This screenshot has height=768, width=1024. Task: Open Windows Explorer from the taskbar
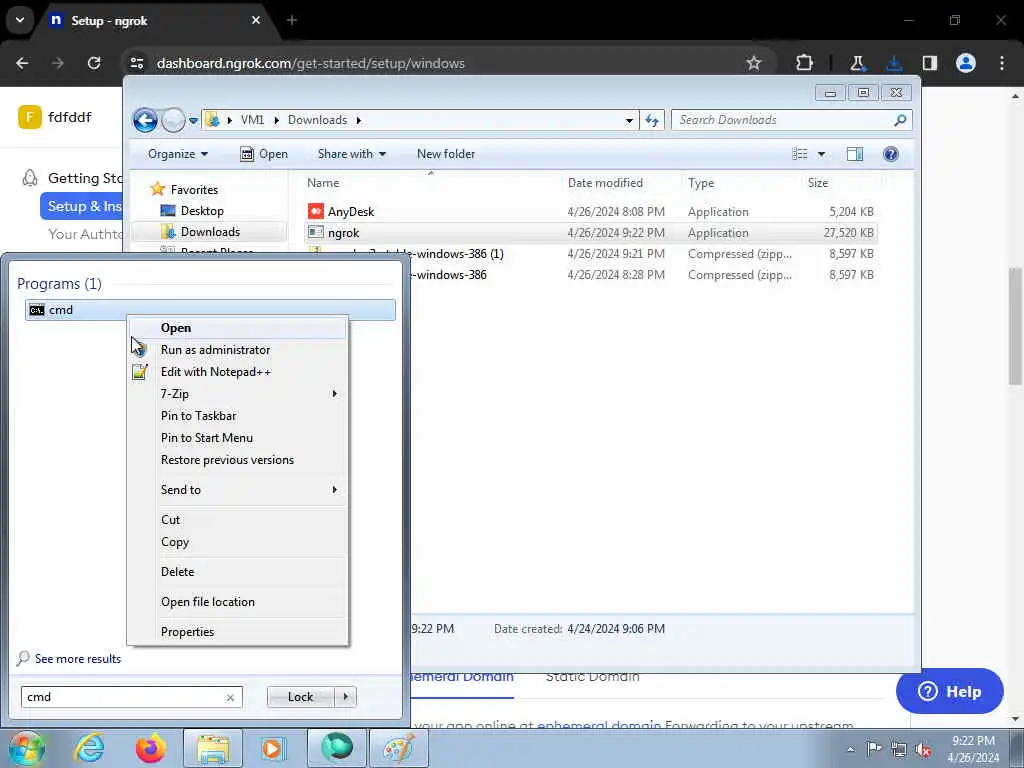[x=213, y=748]
